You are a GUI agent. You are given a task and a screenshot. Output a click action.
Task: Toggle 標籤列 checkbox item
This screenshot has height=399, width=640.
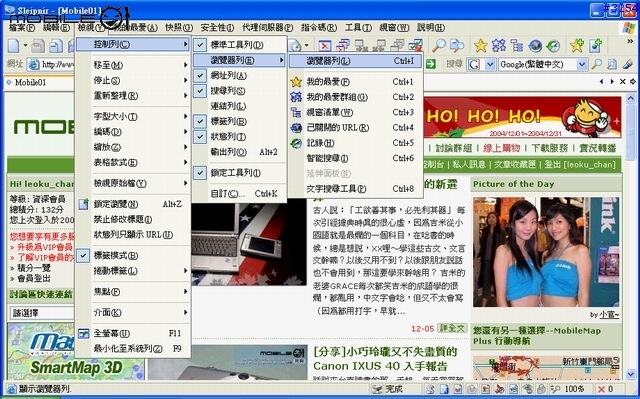coord(238,121)
